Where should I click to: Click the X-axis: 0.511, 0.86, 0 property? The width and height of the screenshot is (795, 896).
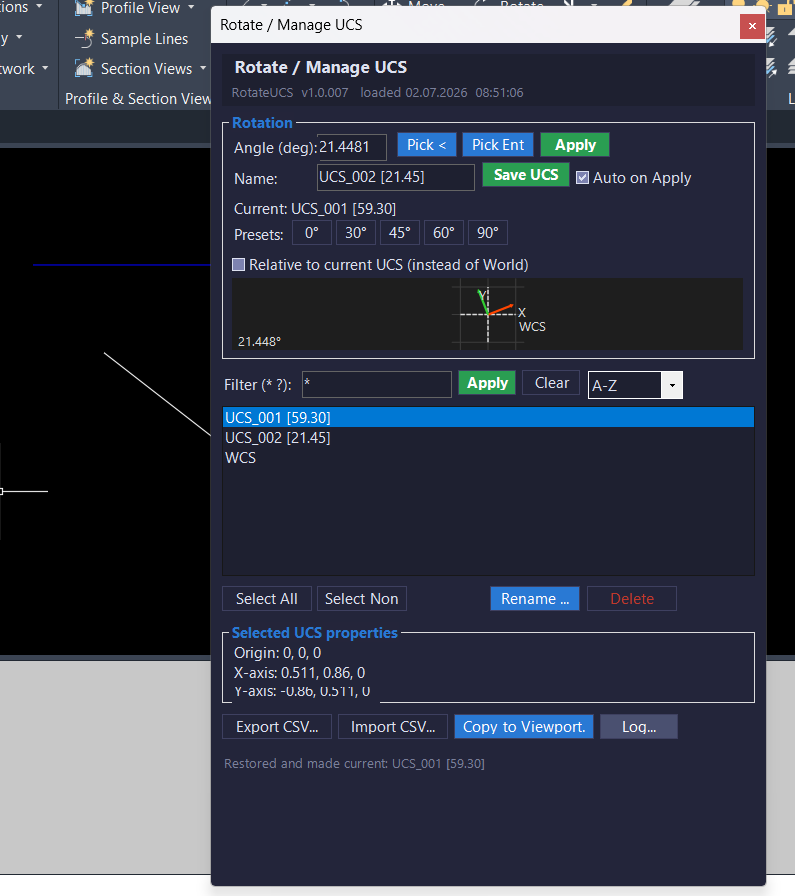299,673
